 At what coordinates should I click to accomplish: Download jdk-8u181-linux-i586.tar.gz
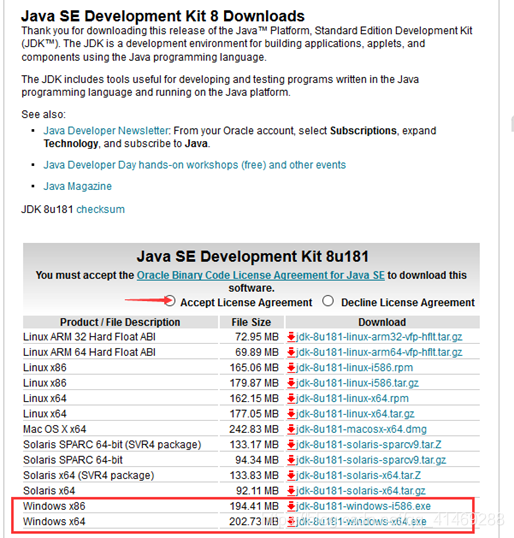point(357,383)
